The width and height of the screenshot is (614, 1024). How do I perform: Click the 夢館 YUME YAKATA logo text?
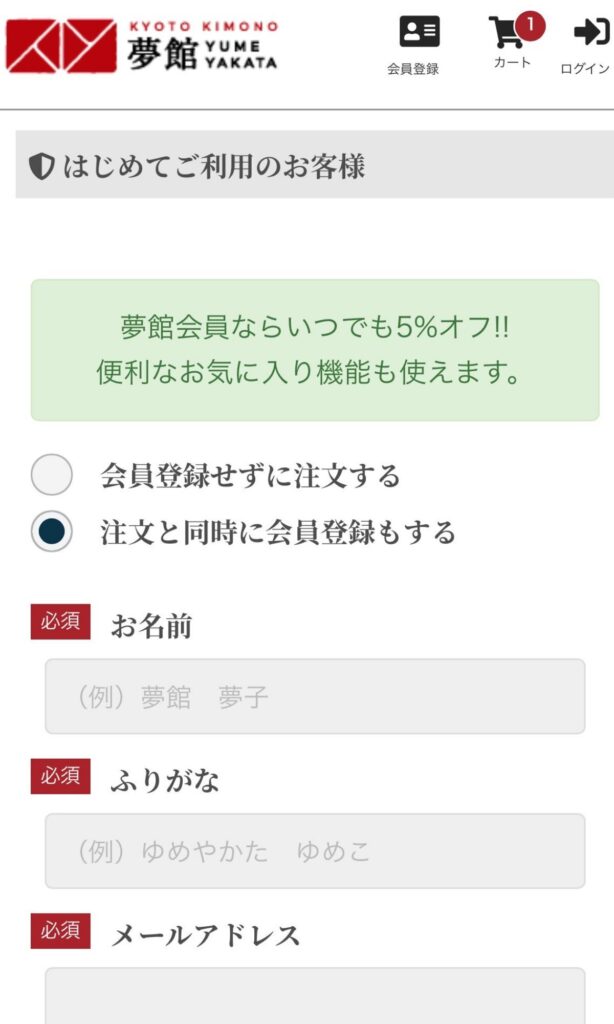click(201, 48)
